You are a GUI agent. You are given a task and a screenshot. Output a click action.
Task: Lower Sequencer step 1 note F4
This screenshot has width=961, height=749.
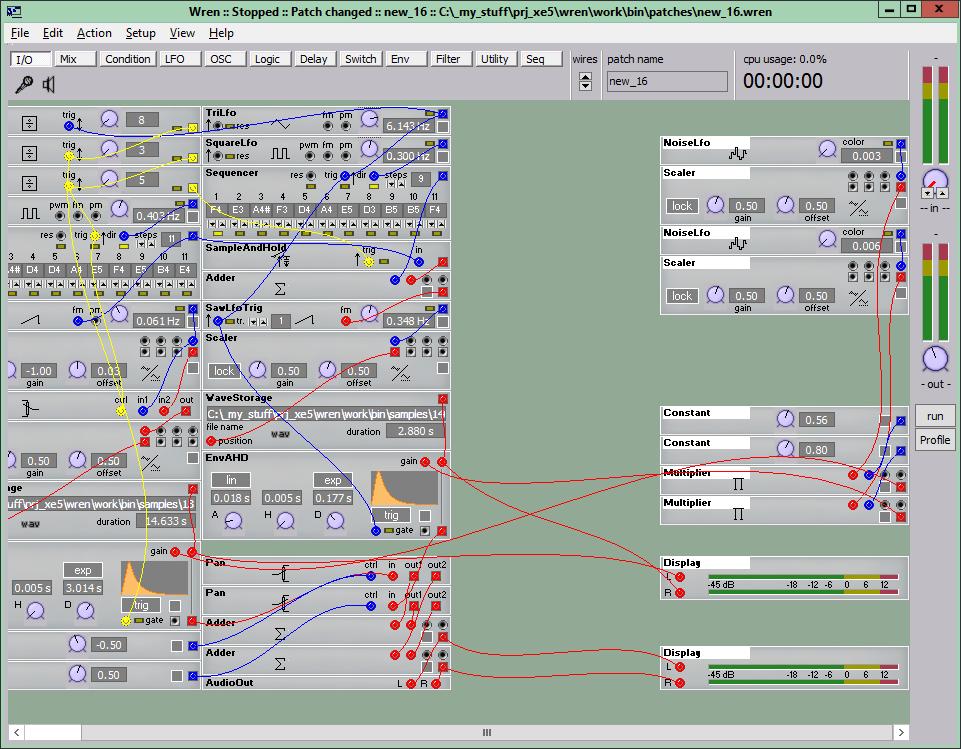(212, 224)
